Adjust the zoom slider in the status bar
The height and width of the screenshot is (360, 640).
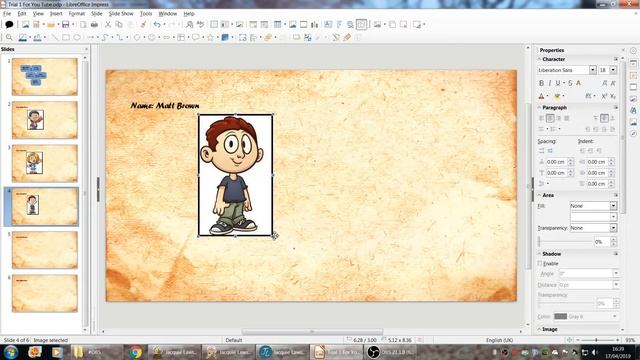596,340
